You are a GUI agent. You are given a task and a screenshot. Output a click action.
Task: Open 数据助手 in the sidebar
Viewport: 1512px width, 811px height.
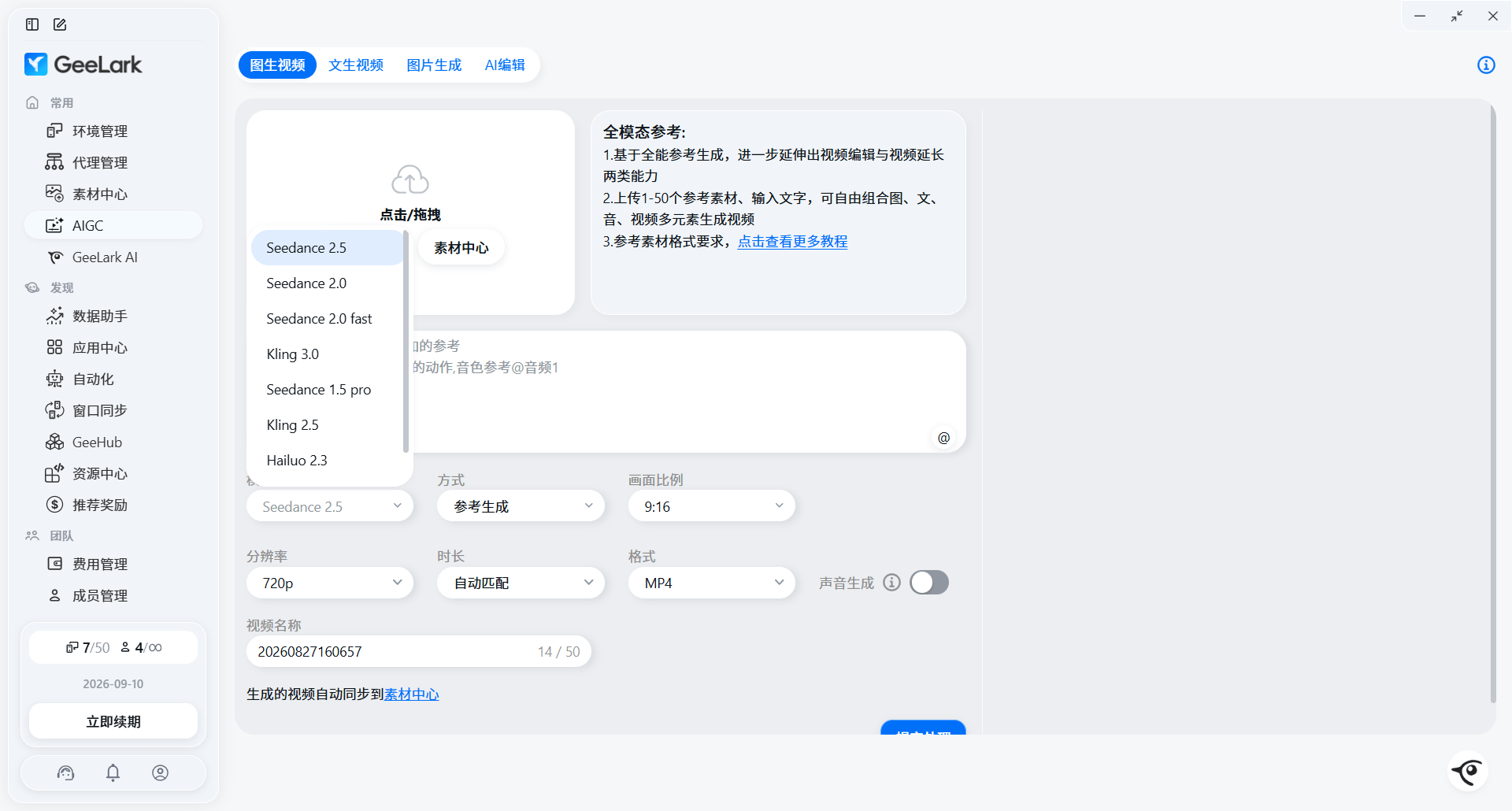click(113, 316)
